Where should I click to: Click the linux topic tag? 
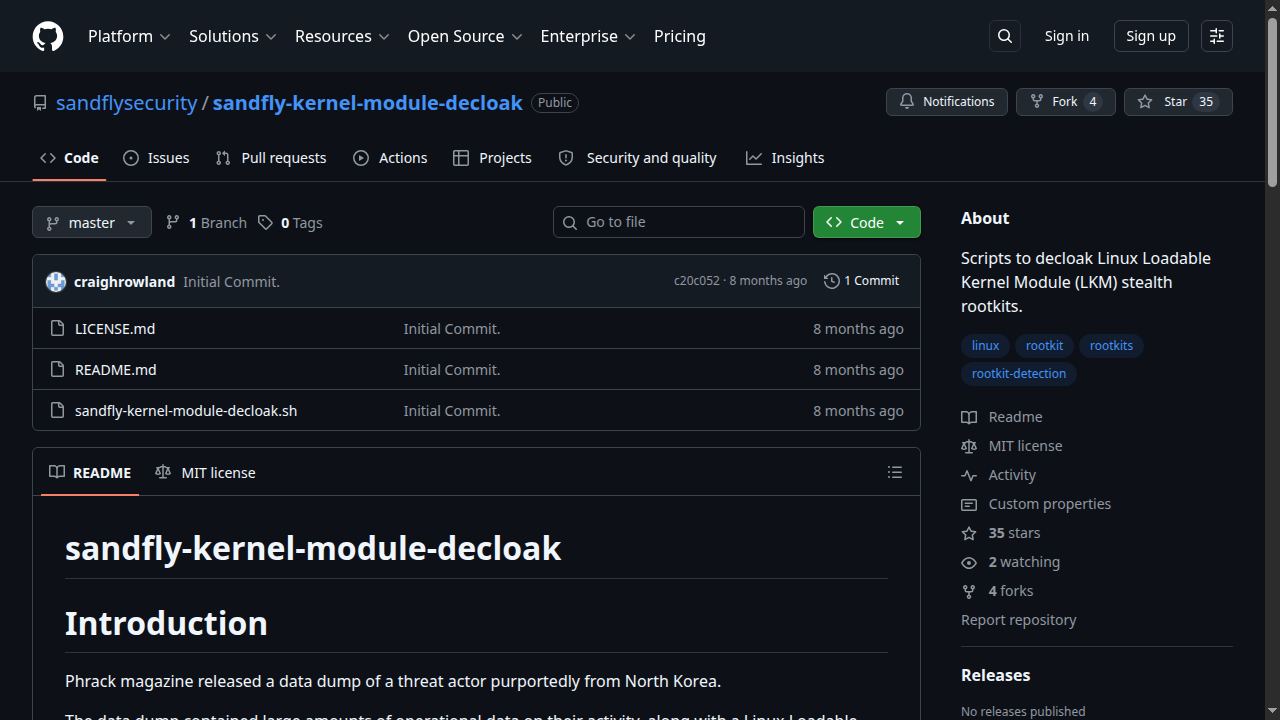985,346
